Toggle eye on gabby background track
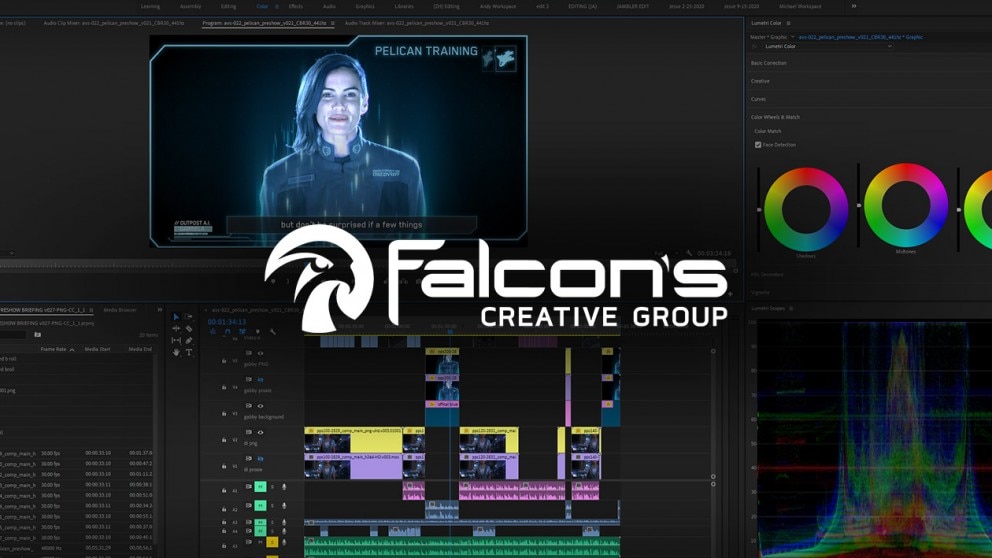992x558 pixels. pos(260,406)
